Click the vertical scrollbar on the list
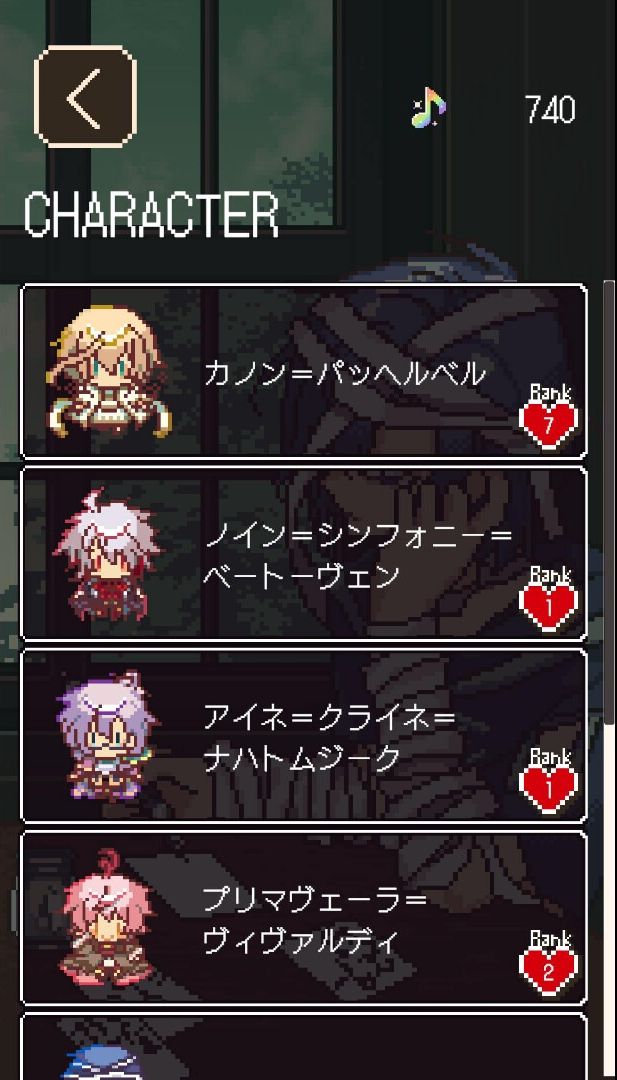Screen dimensions: 617x1080 [609, 503]
